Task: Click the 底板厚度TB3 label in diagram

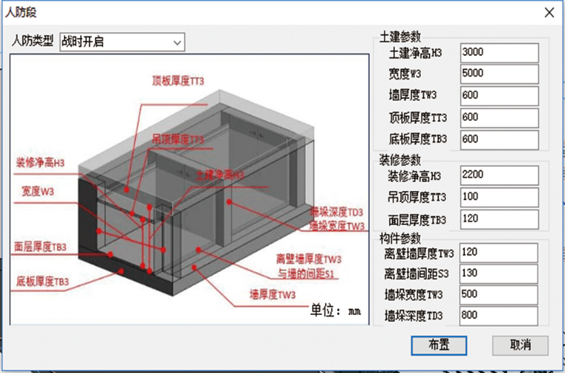Action: coord(43,281)
